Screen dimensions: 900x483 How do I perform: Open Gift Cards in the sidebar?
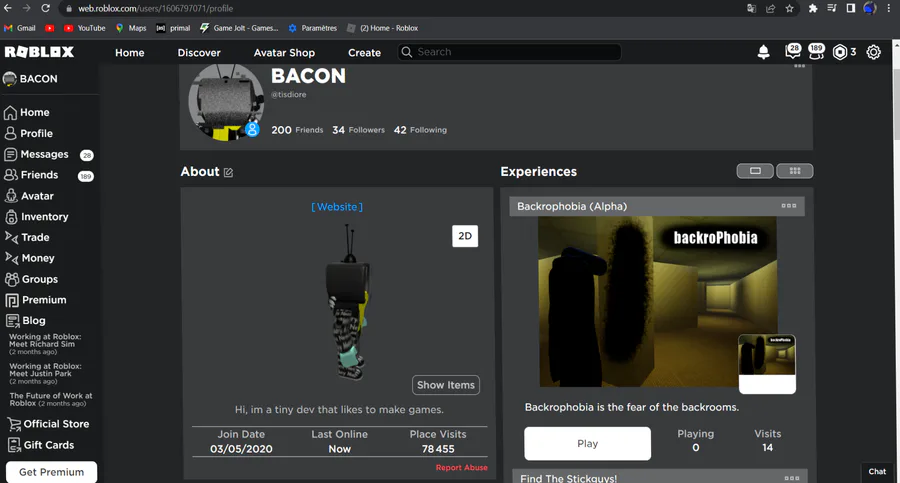[41, 445]
